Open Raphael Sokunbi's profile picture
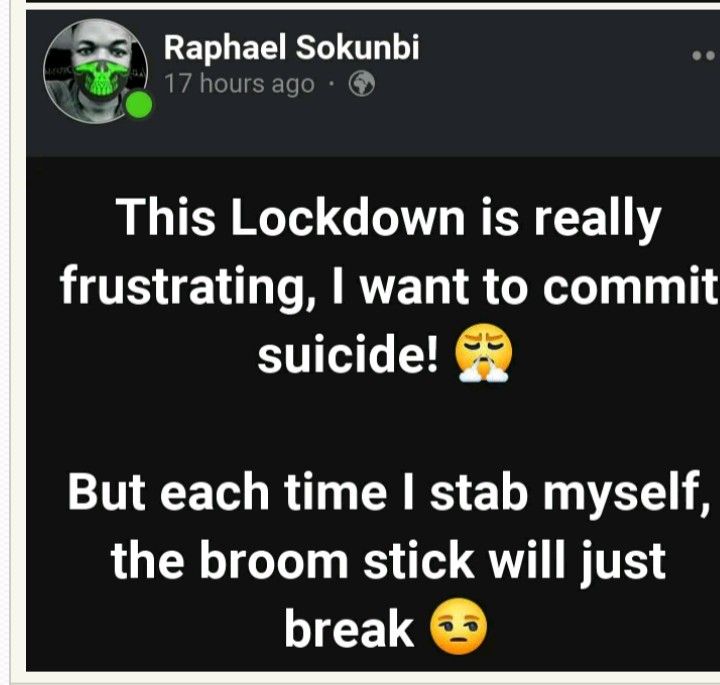720x685 pixels. (x=96, y=71)
